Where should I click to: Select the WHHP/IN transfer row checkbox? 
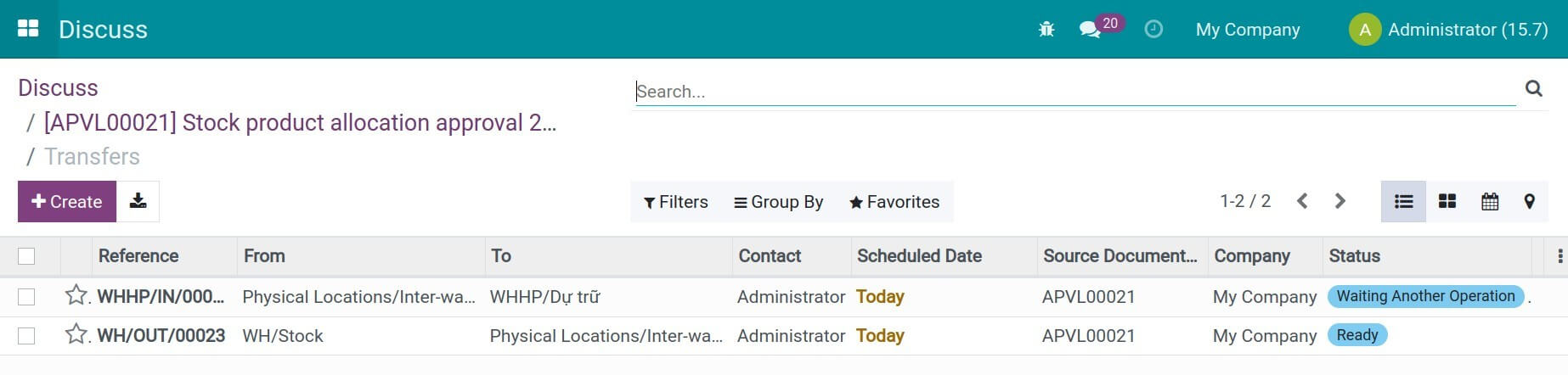[x=26, y=297]
